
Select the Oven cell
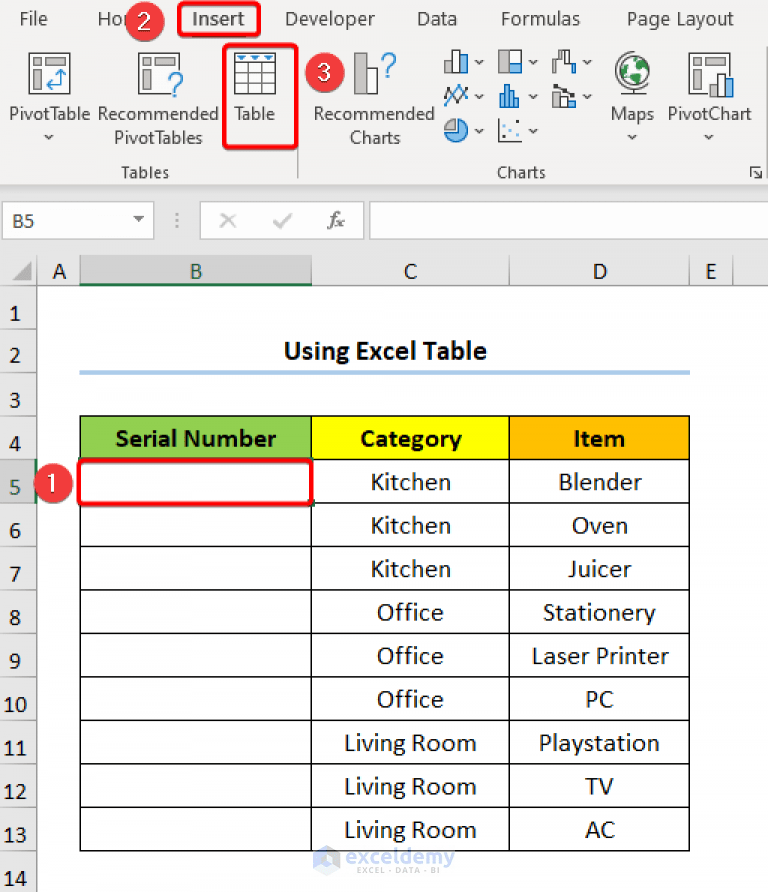(599, 525)
